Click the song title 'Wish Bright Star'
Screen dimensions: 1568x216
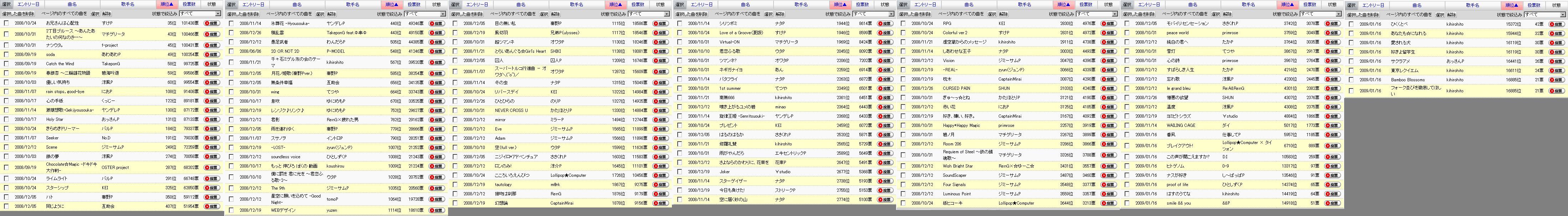click(957, 166)
